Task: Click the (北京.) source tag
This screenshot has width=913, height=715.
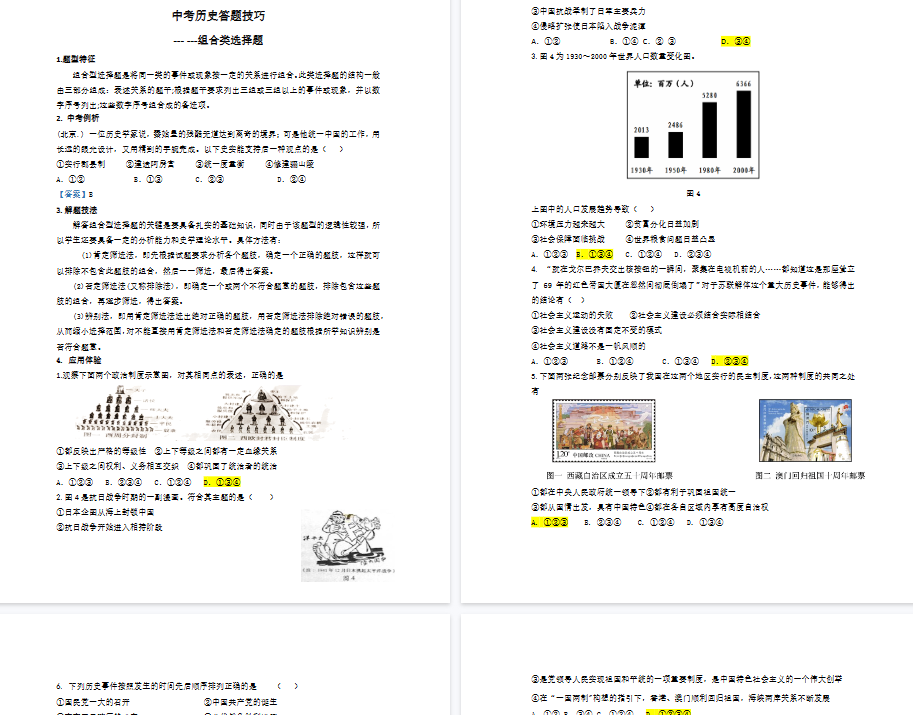Action: [x=70, y=134]
